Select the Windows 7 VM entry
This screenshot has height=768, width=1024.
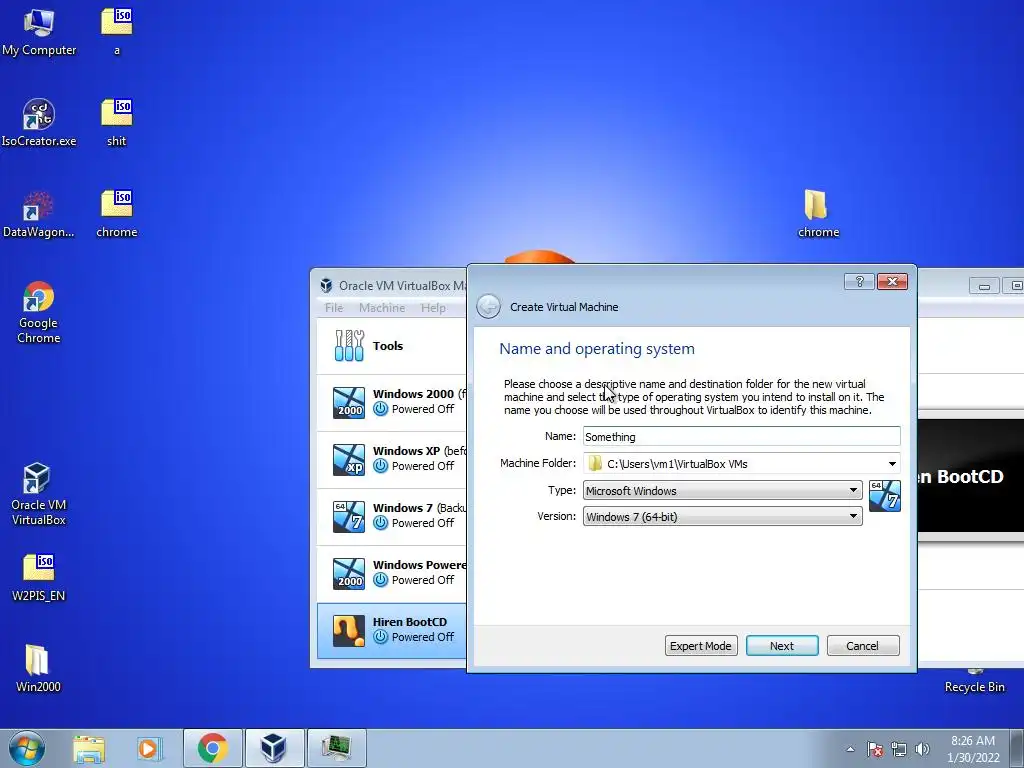[392, 516]
